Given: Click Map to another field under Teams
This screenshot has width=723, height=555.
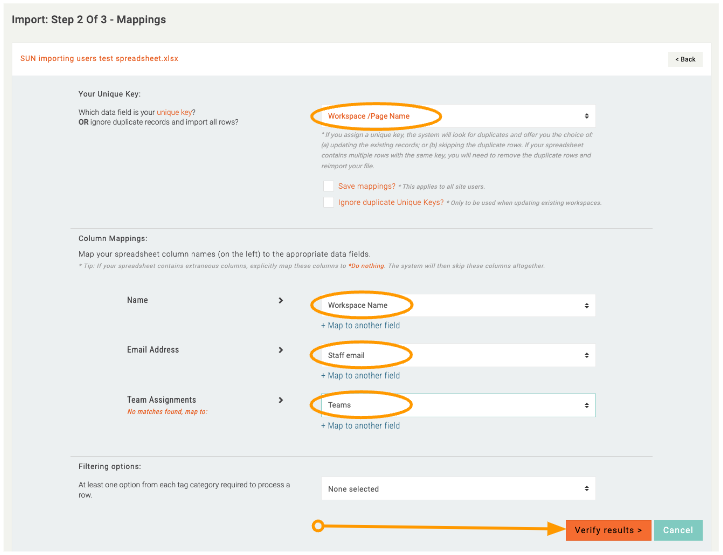Looking at the screenshot, I should tap(360, 425).
